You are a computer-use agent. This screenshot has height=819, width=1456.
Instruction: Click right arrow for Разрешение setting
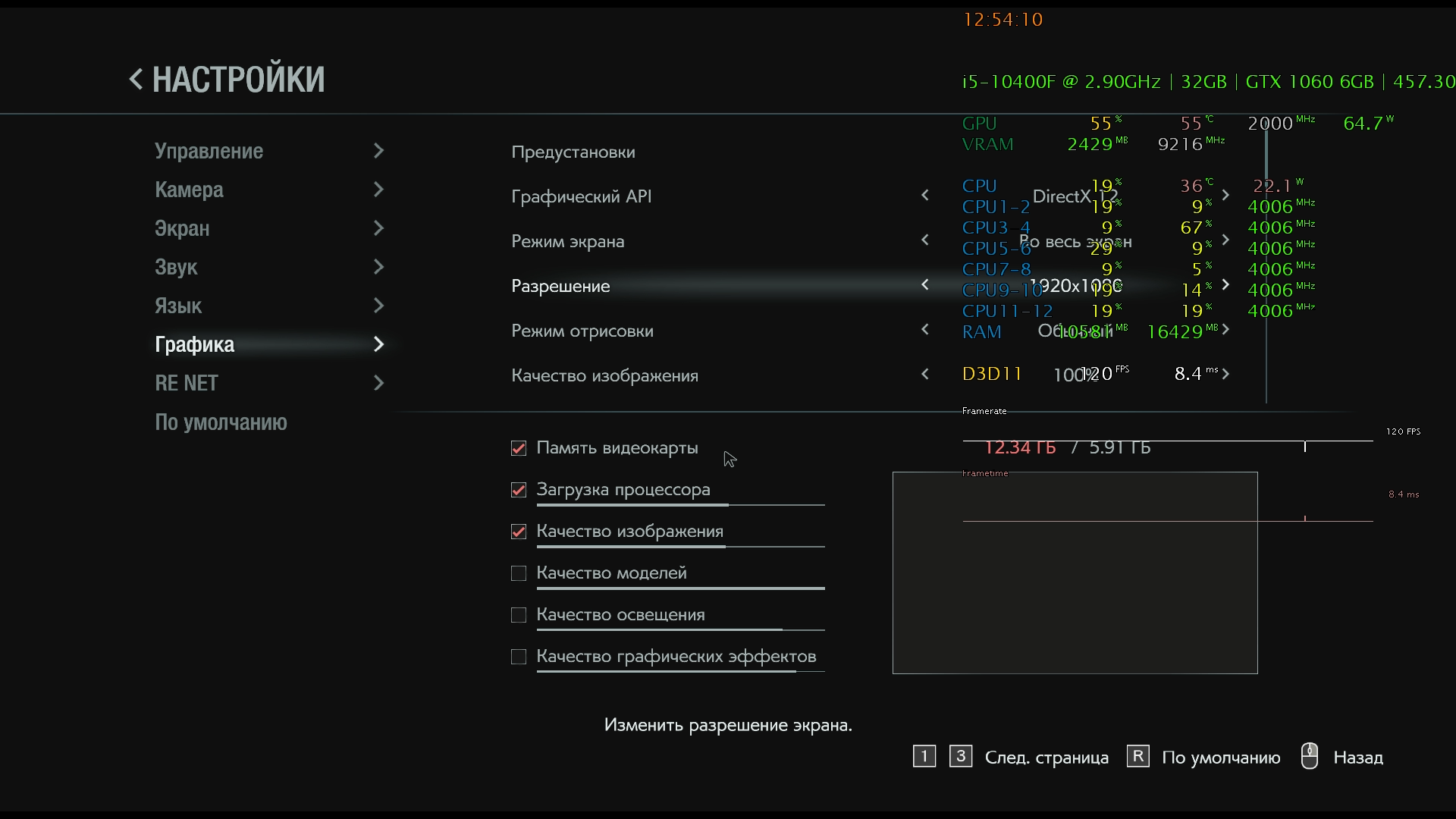click(1225, 285)
